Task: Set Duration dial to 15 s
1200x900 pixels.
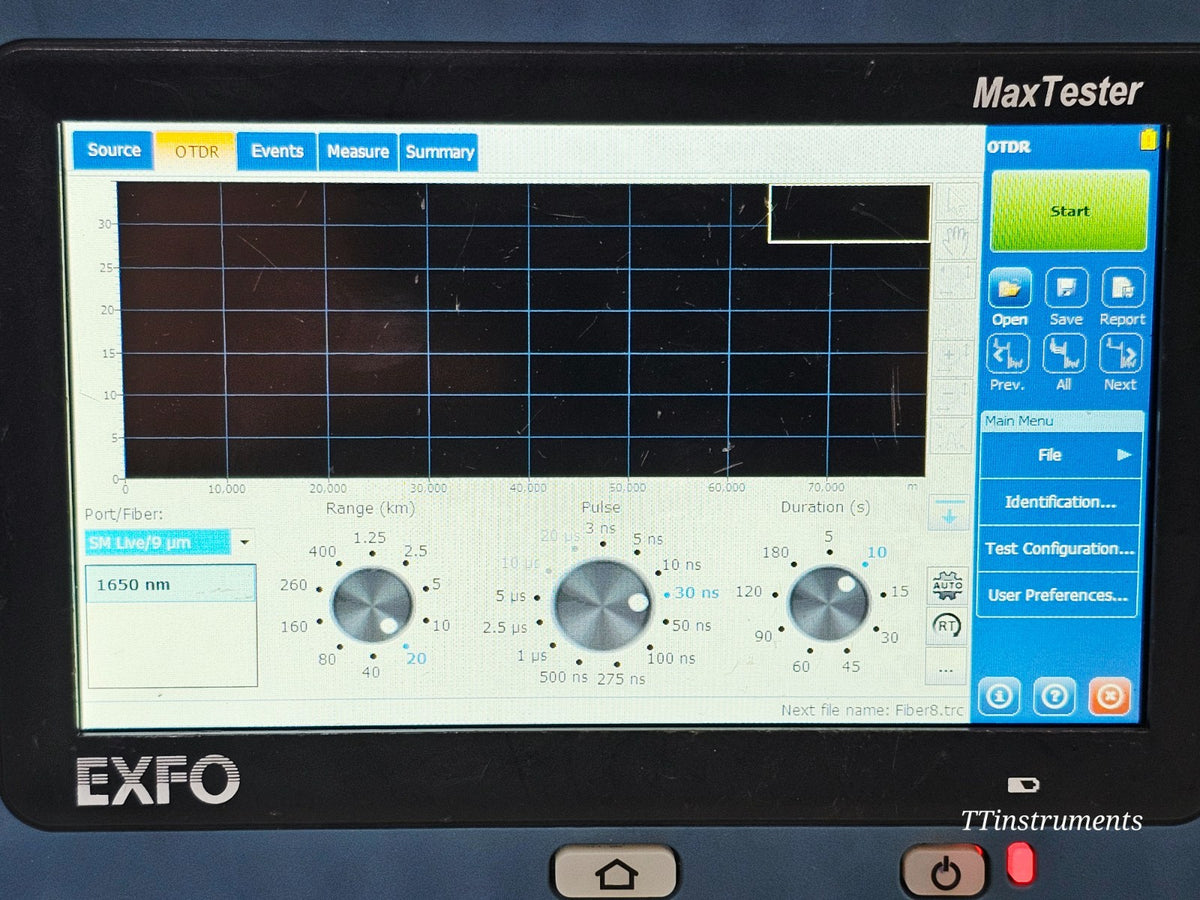Action: pyautogui.click(x=900, y=591)
